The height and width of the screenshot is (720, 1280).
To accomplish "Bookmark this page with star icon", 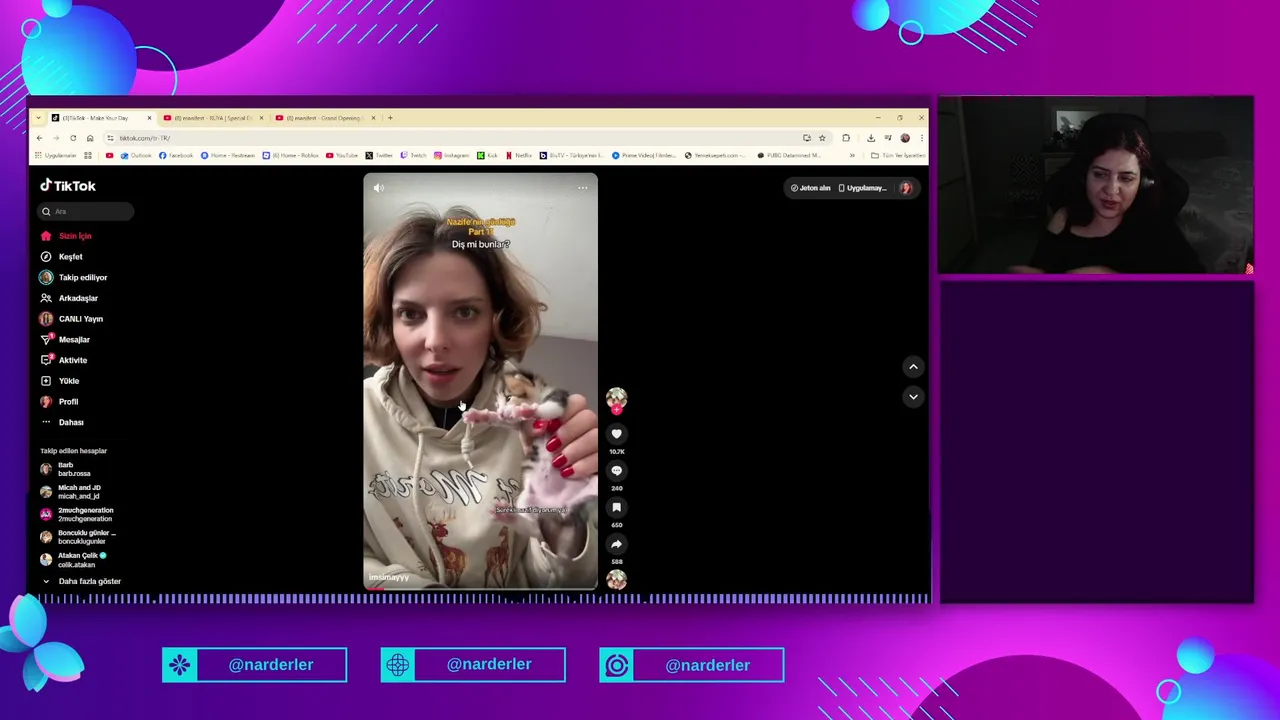I will coord(822,138).
